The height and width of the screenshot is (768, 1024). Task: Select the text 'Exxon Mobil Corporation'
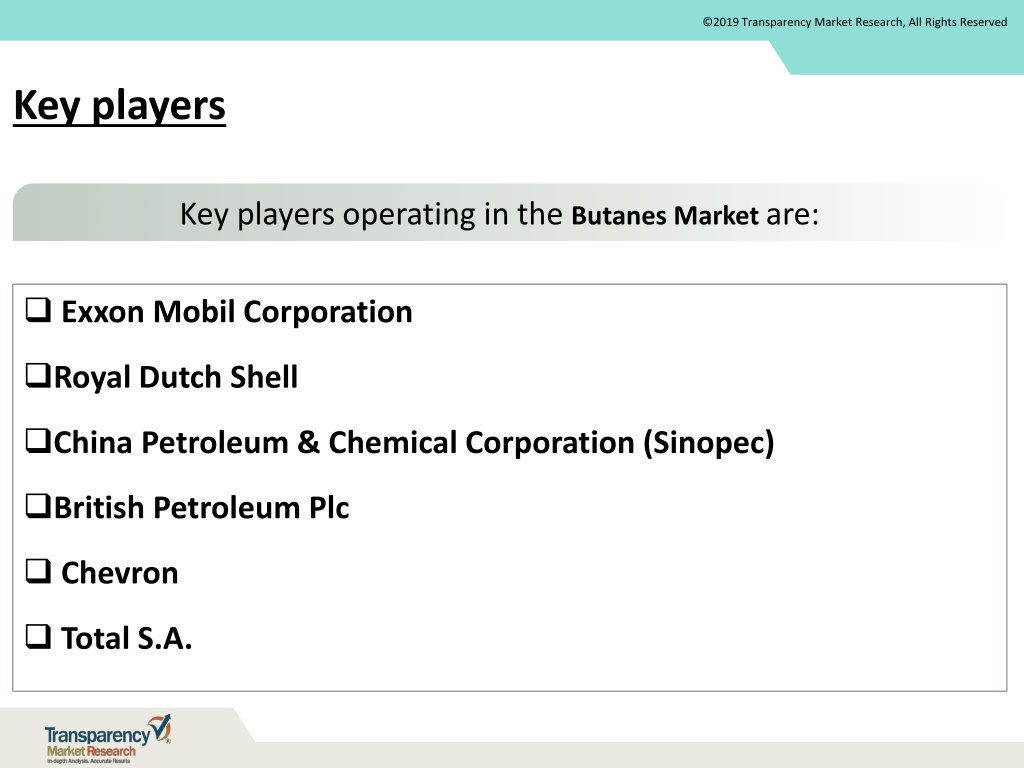236,312
